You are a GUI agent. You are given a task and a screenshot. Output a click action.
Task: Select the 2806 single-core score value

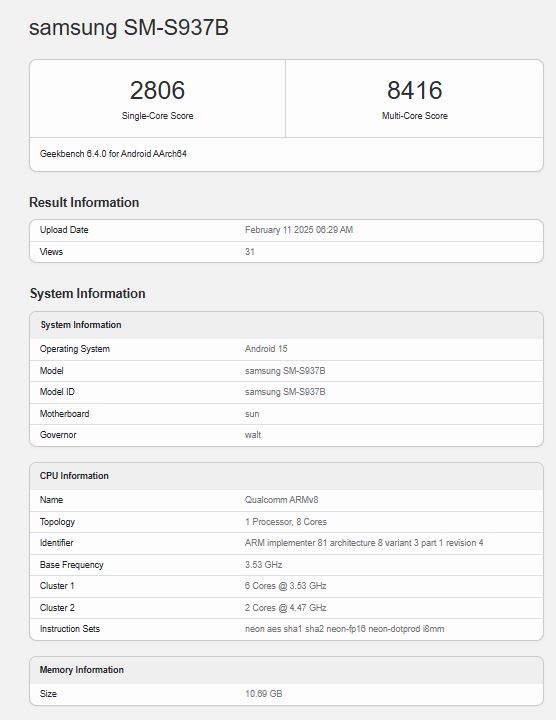point(157,90)
